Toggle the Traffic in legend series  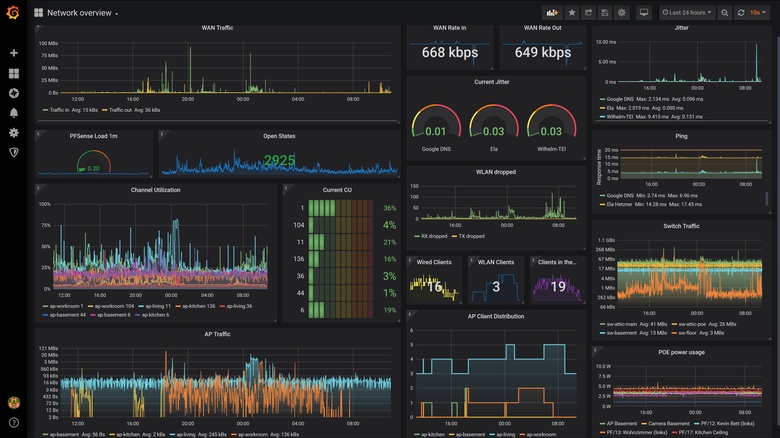click(59, 110)
